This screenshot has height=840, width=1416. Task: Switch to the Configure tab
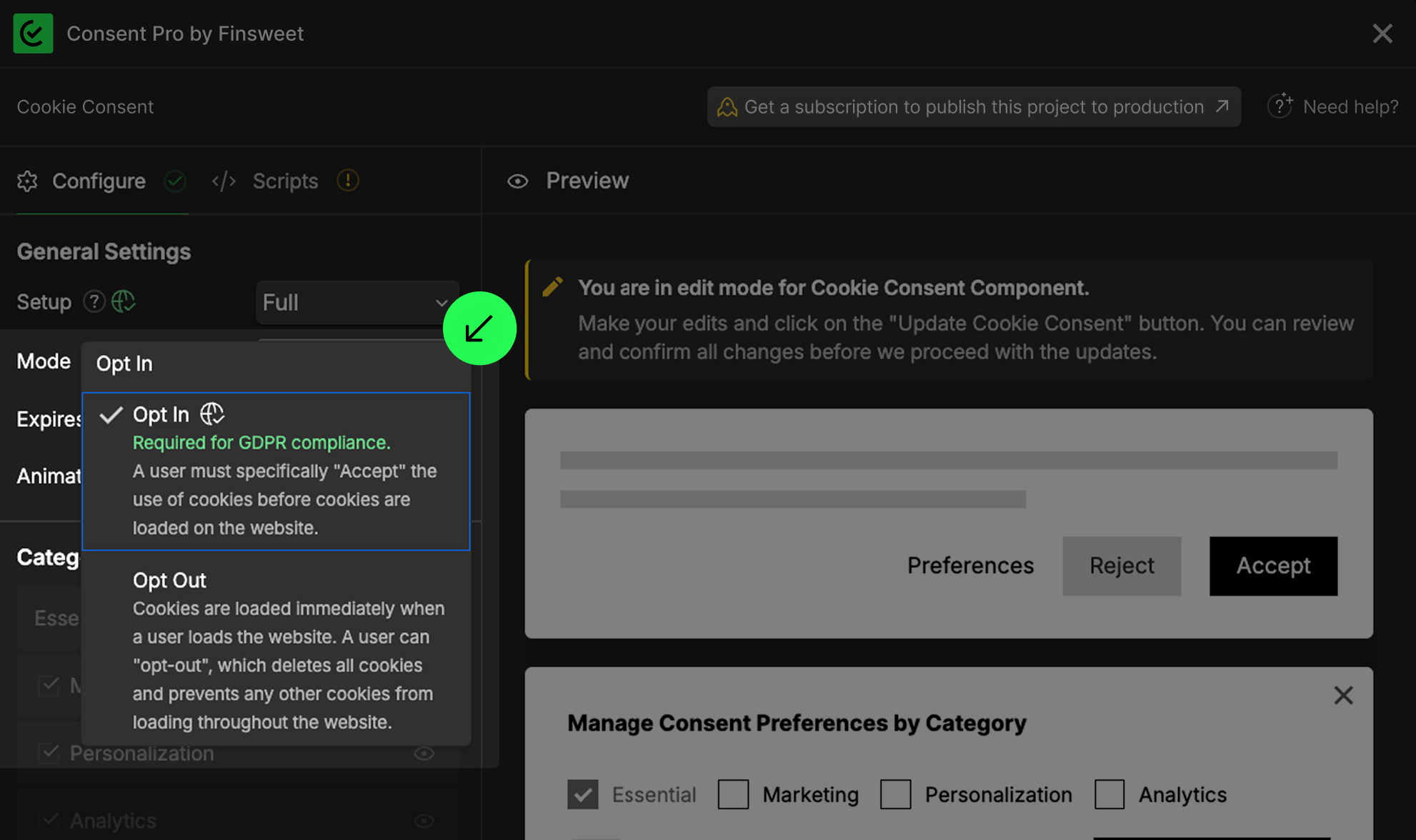[x=99, y=181]
